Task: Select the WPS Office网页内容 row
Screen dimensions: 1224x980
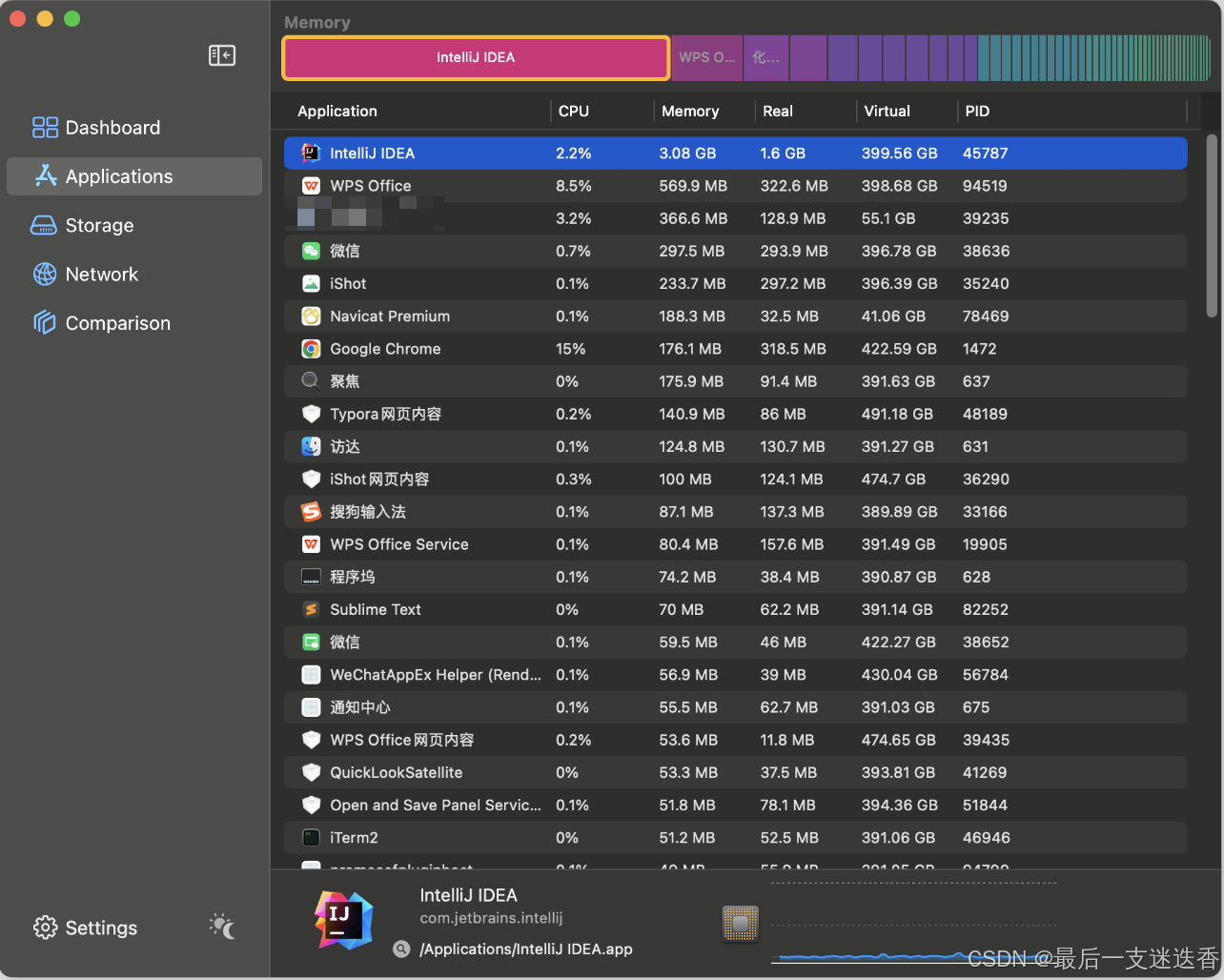Action: (x=735, y=740)
